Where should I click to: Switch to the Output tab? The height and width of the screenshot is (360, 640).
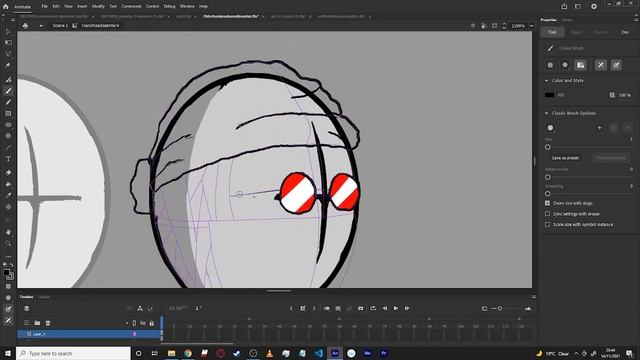click(44, 297)
